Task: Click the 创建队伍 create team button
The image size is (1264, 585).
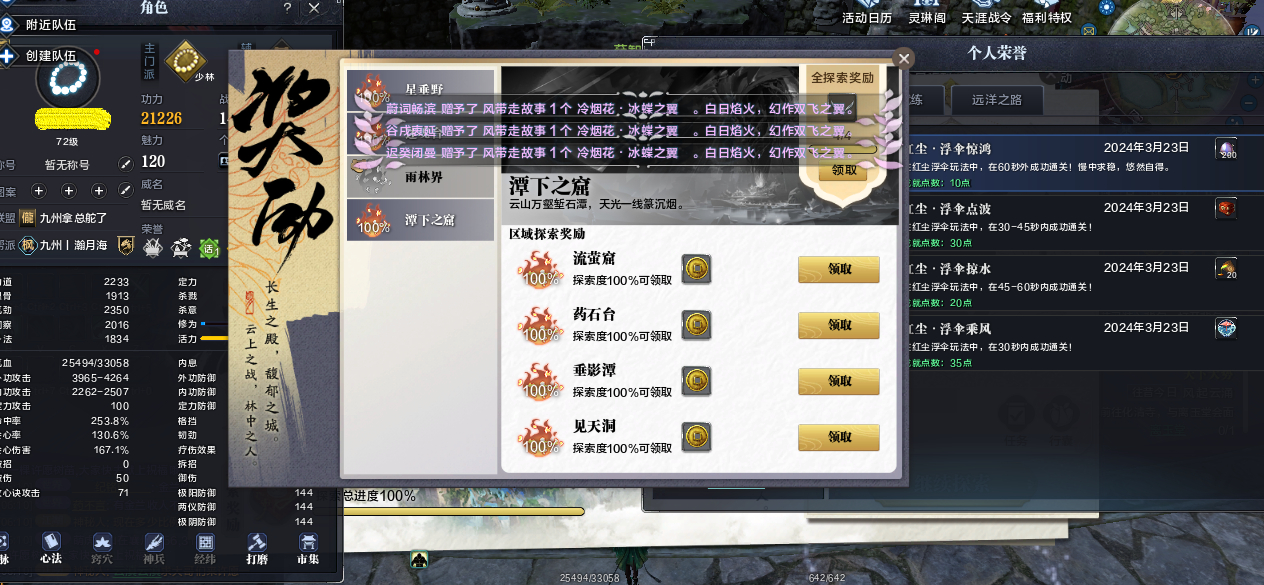Action: coord(42,56)
